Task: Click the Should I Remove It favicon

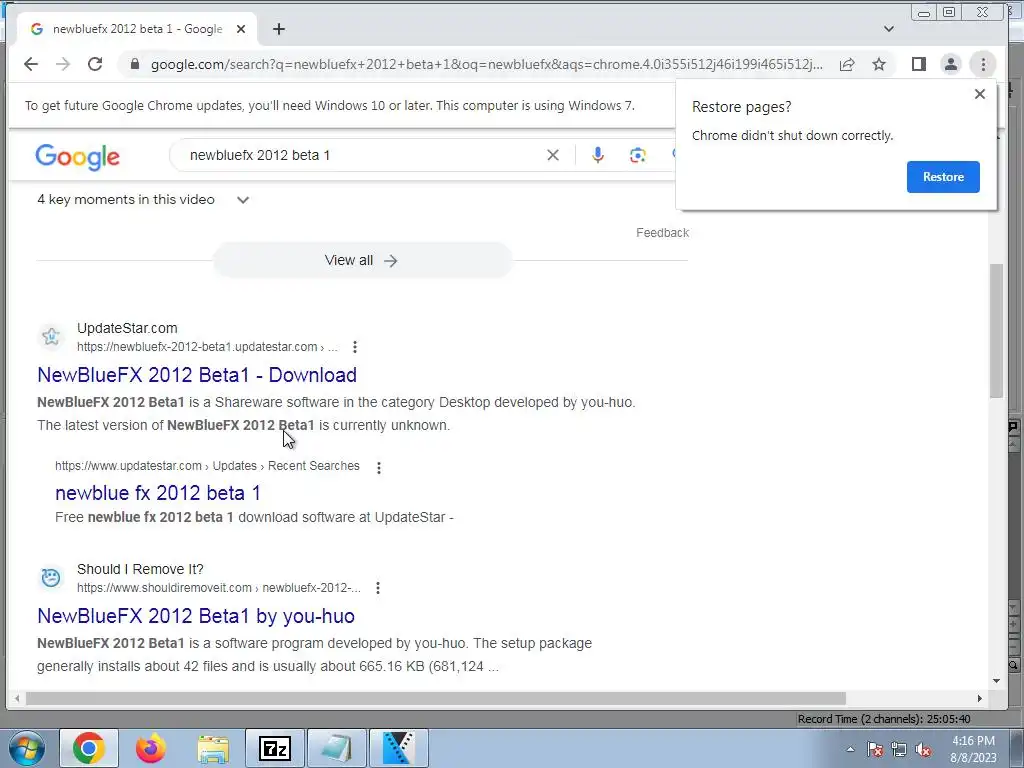Action: pos(51,577)
